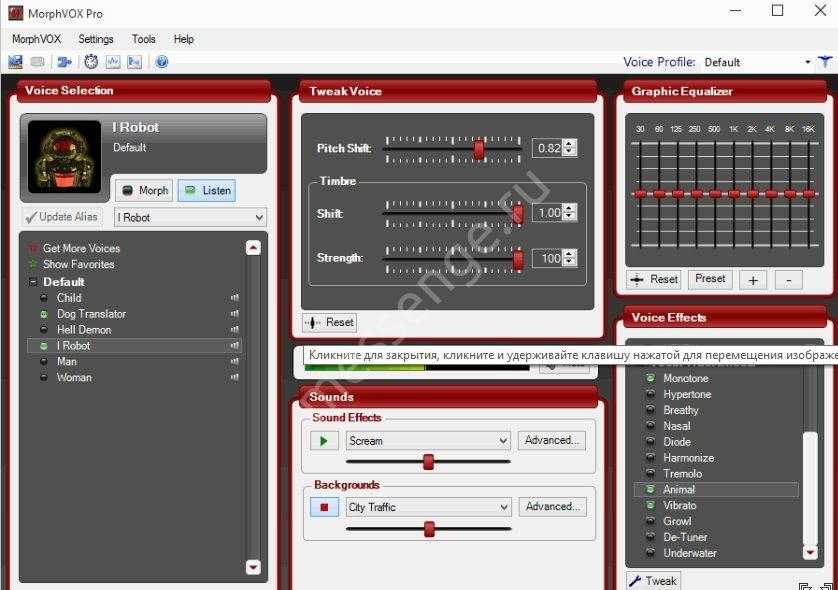Stop the City Traffic background sound
838x590 pixels.
point(324,507)
